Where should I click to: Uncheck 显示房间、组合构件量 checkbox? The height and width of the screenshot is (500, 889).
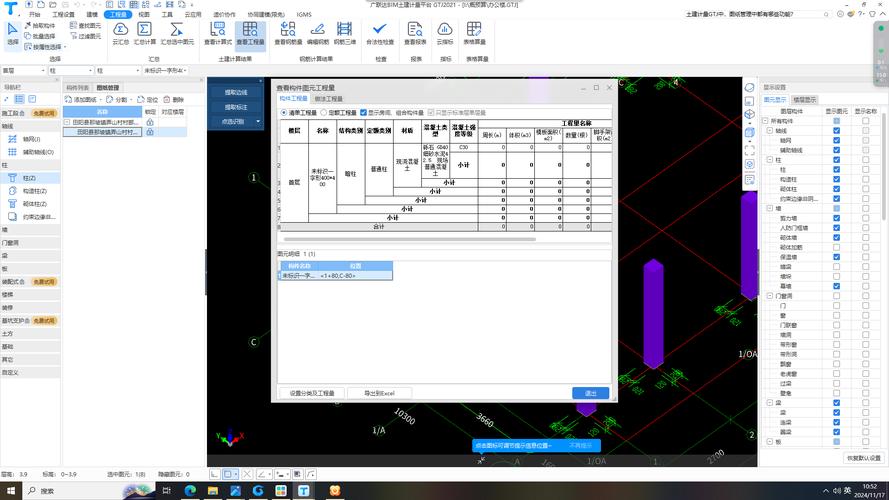tap(364, 113)
